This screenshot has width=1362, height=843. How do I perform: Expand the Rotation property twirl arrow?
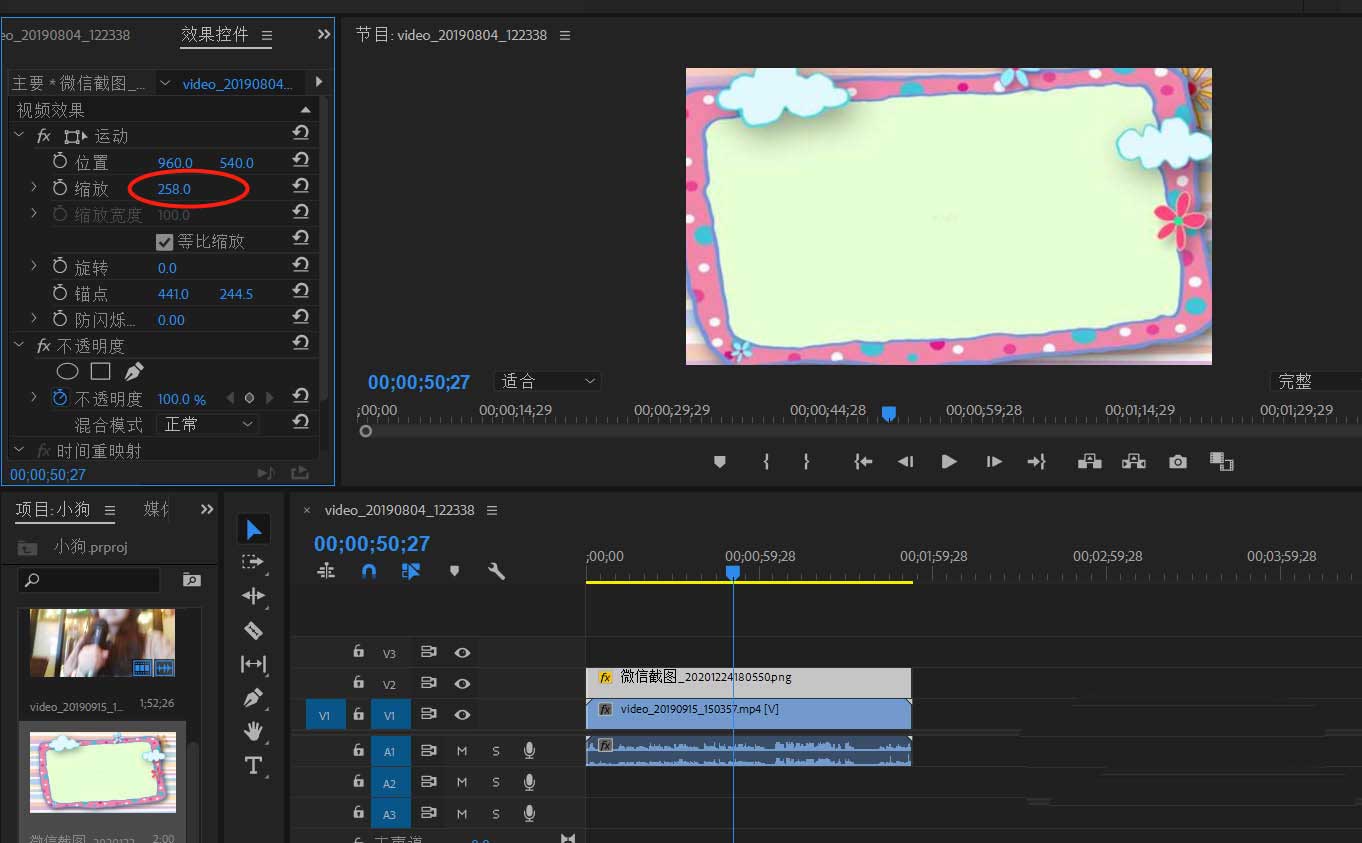click(x=34, y=267)
